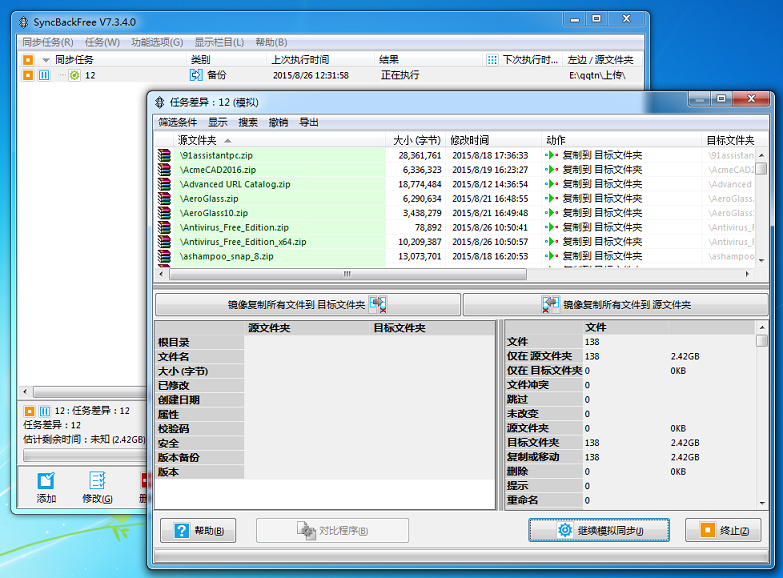Click the zip icon of ashampoo_snap_8.zip
This screenshot has height=578, width=783.
pyautogui.click(x=164, y=256)
